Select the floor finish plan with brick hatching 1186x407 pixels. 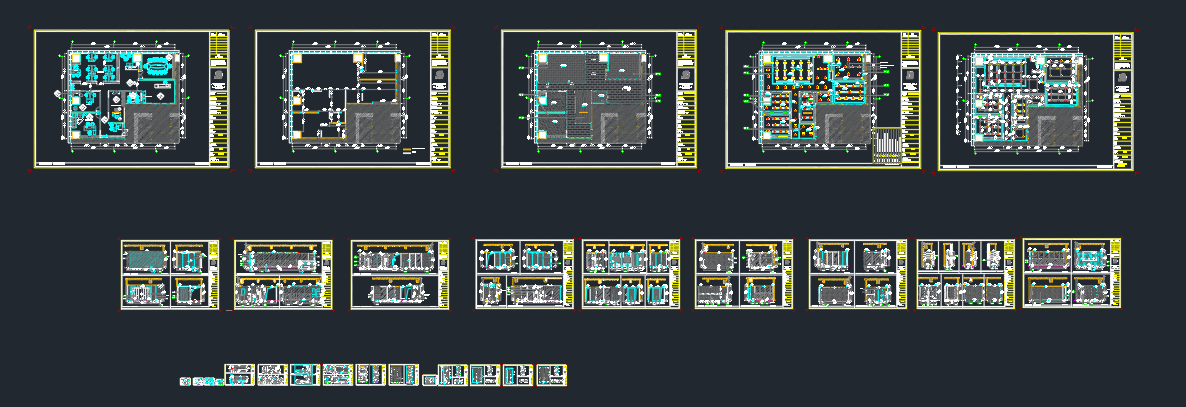click(x=599, y=99)
